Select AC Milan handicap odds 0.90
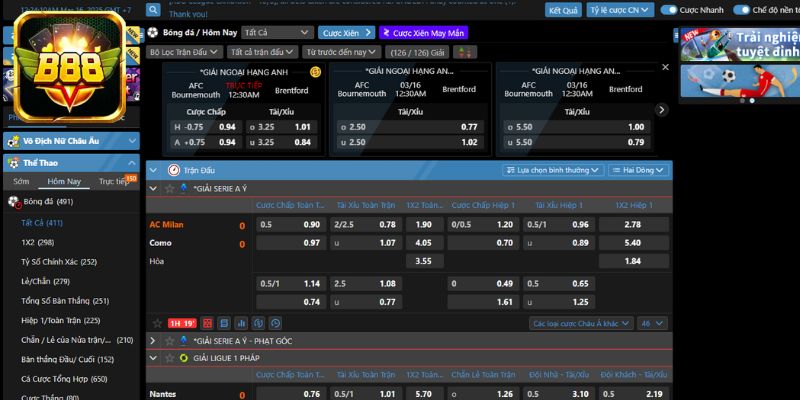The image size is (800, 400). pos(311,224)
